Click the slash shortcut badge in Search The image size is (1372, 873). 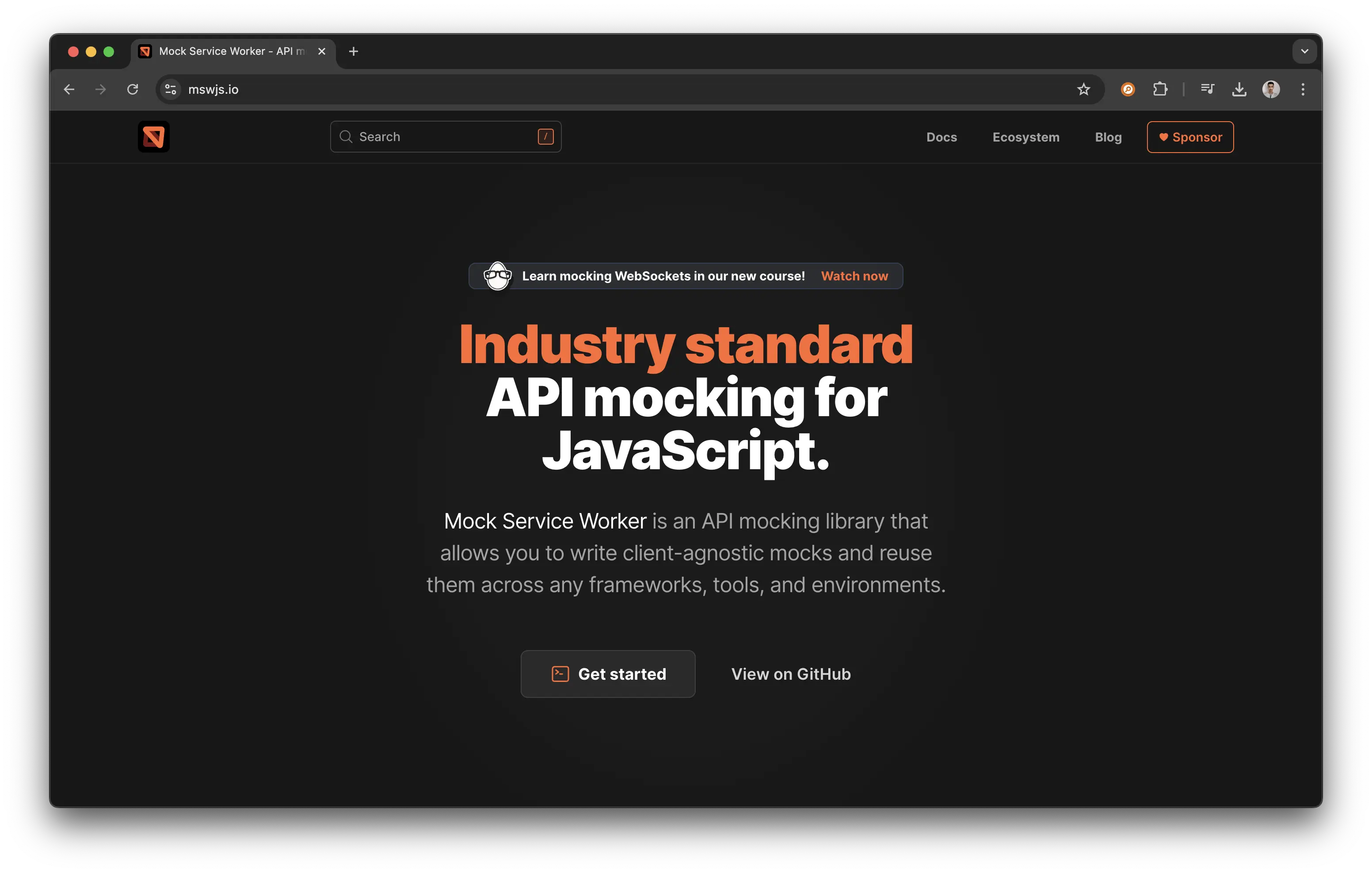(545, 137)
